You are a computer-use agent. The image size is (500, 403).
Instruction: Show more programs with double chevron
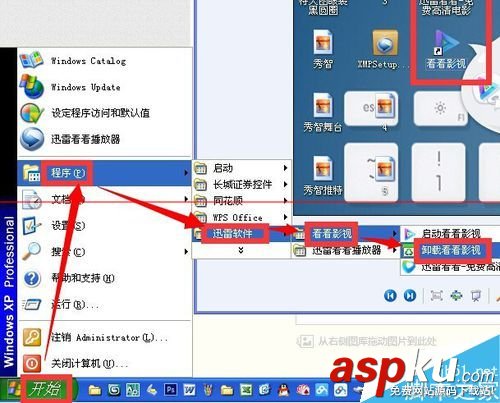[x=241, y=250]
